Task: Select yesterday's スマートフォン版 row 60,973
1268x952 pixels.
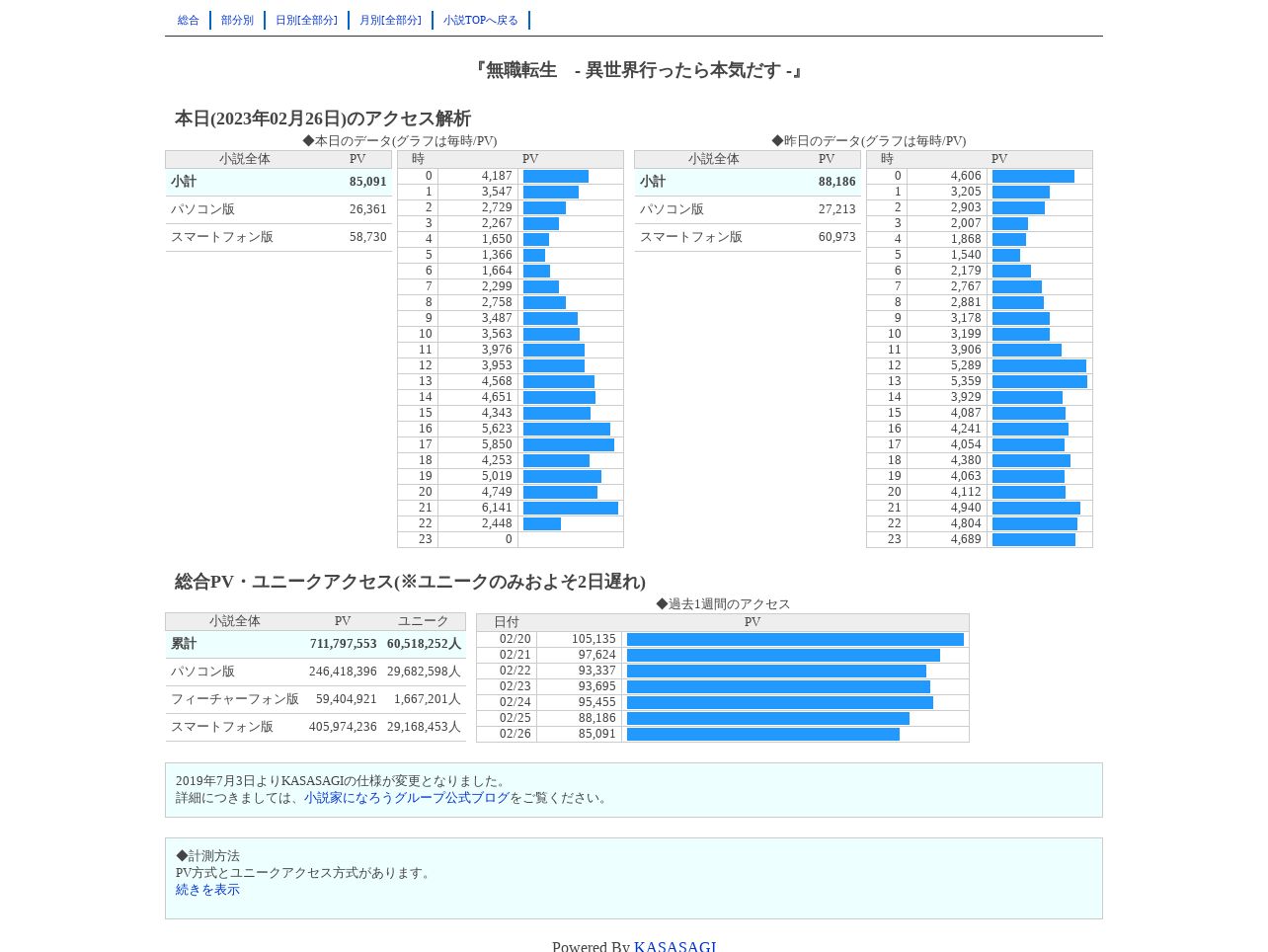Action: tap(748, 237)
